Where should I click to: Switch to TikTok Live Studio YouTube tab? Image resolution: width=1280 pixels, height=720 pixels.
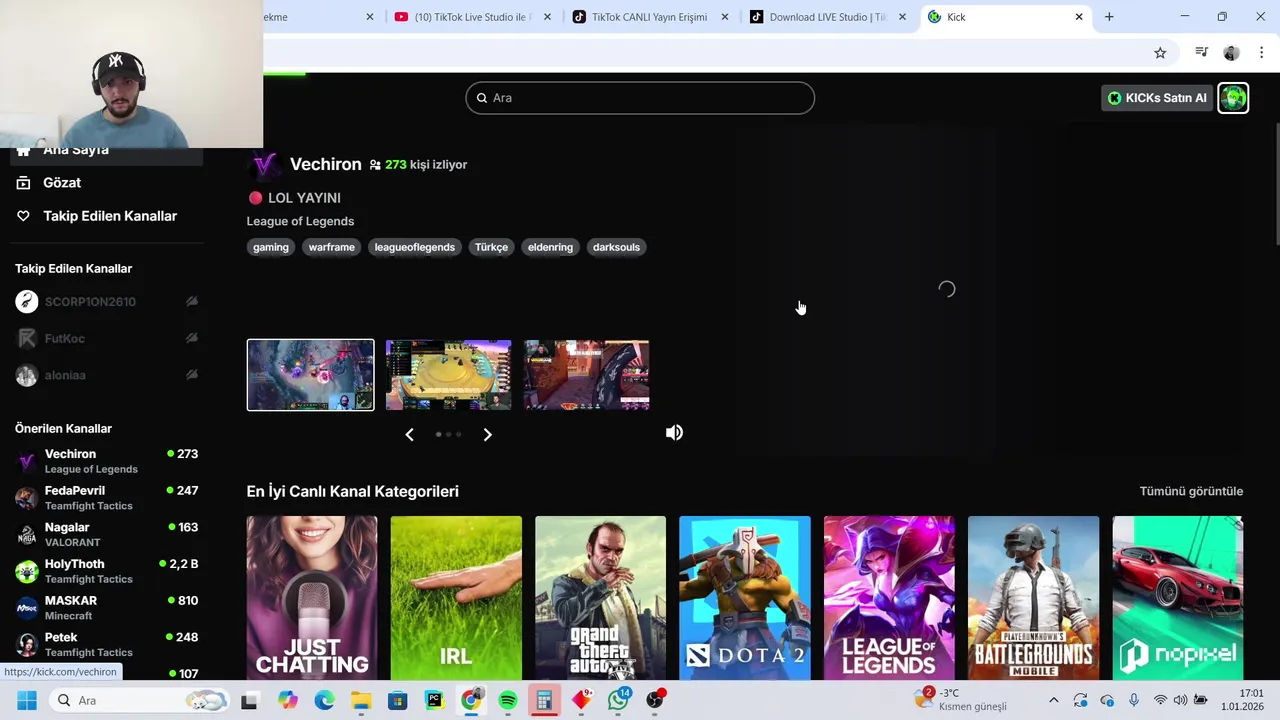click(471, 17)
